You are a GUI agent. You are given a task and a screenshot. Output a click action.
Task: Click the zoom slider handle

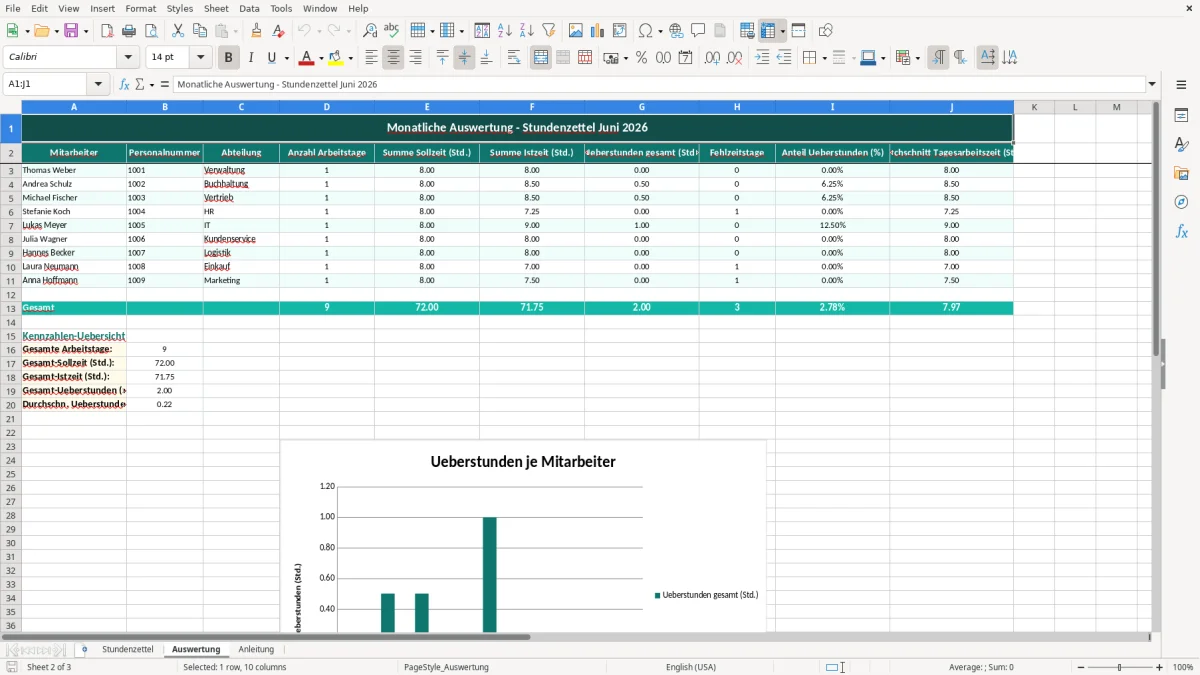1119,667
